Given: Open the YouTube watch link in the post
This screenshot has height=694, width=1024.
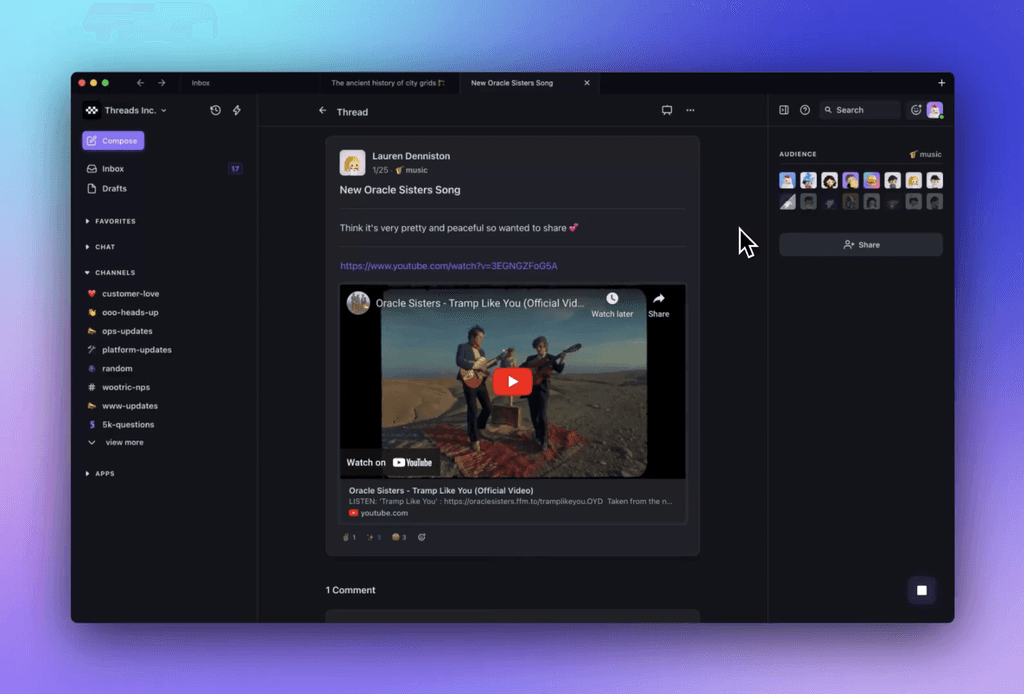Looking at the screenshot, I should [x=449, y=266].
